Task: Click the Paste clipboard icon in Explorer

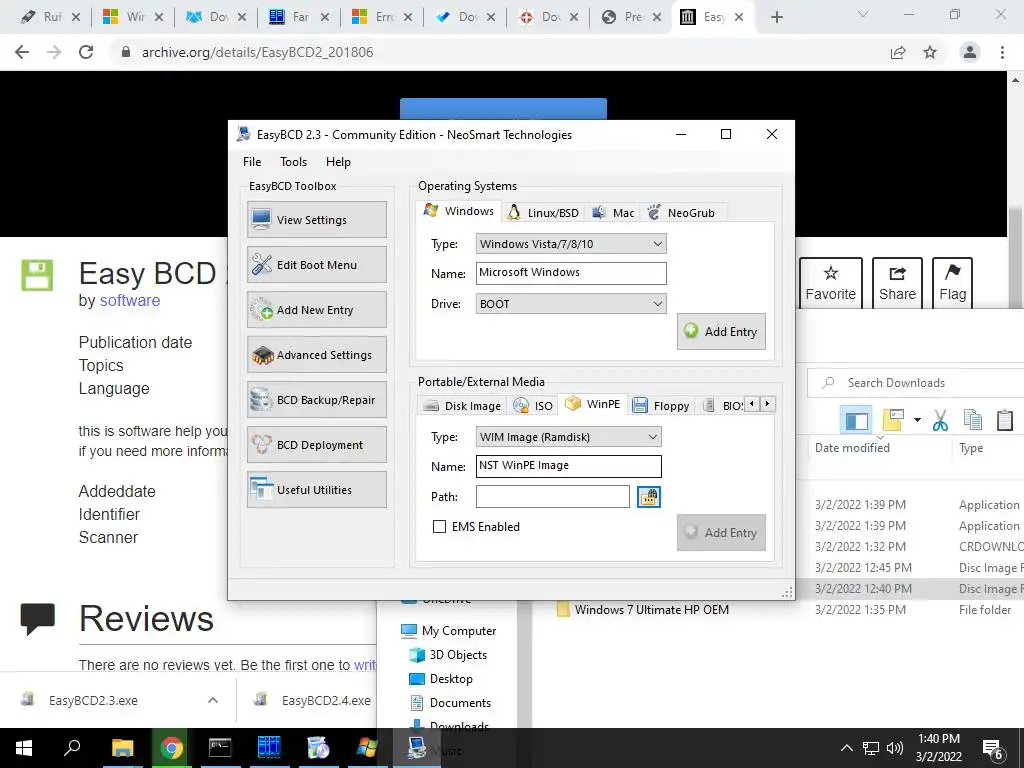Action: tap(1005, 420)
